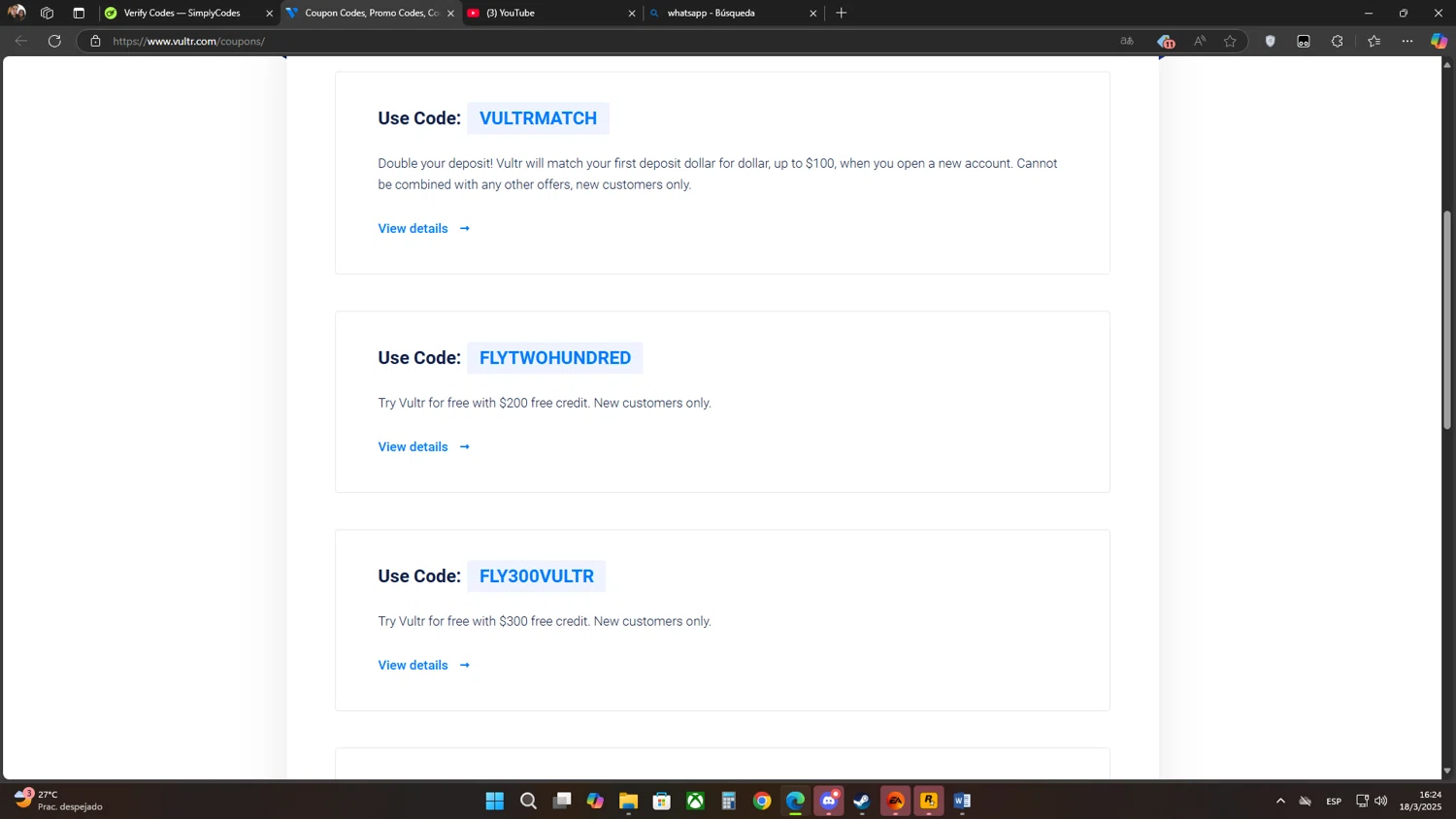Open Edge settings and more menu
Image resolution: width=1456 pixels, height=819 pixels.
1407,41
